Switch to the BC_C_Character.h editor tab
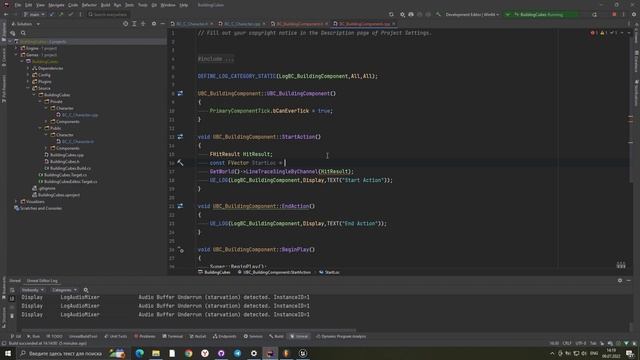This screenshot has width=640, height=360. 192,24
